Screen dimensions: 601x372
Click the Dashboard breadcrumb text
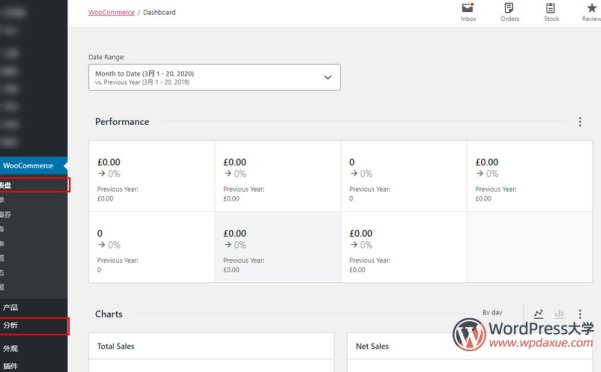pyautogui.click(x=159, y=12)
